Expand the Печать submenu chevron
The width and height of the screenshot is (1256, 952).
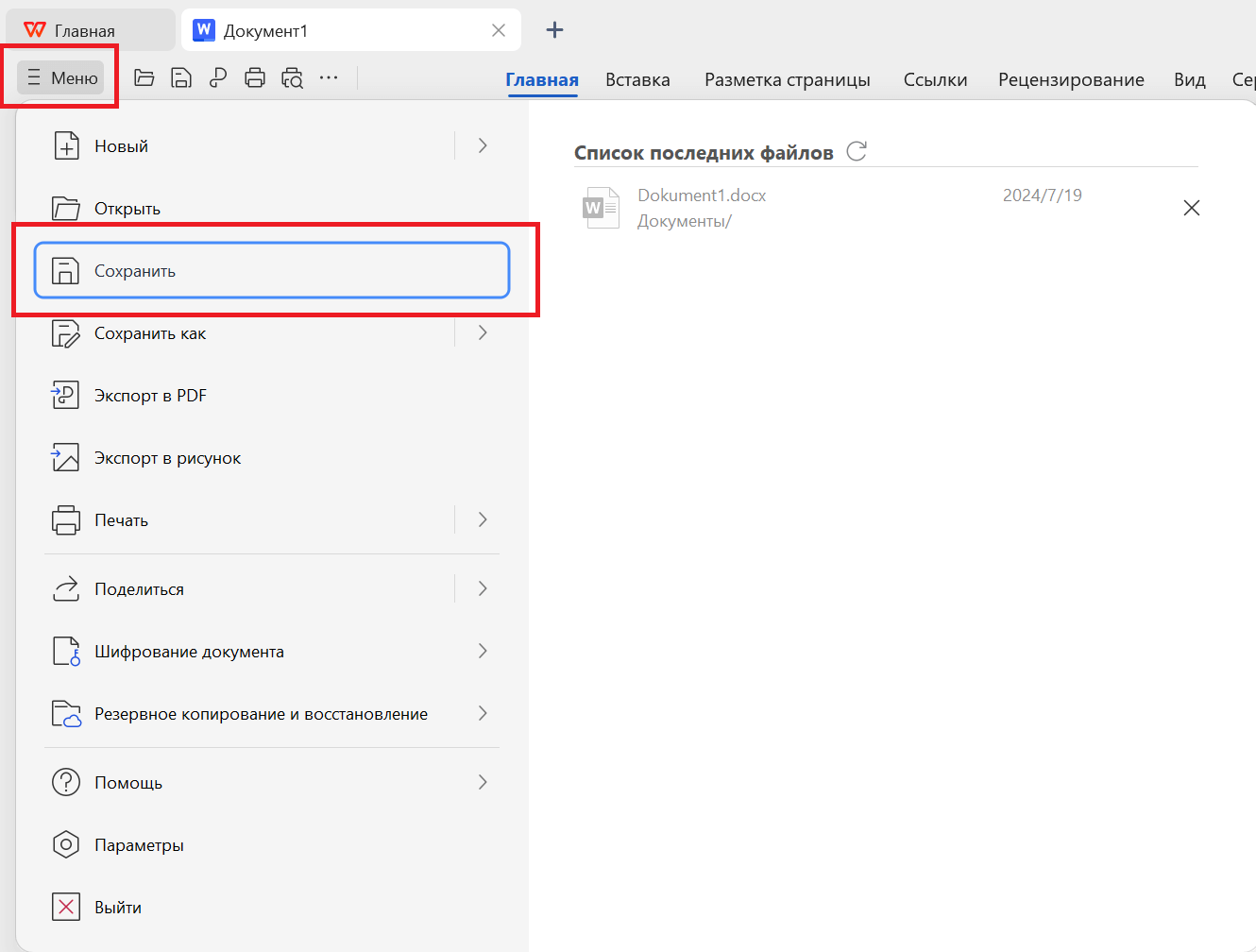483,519
